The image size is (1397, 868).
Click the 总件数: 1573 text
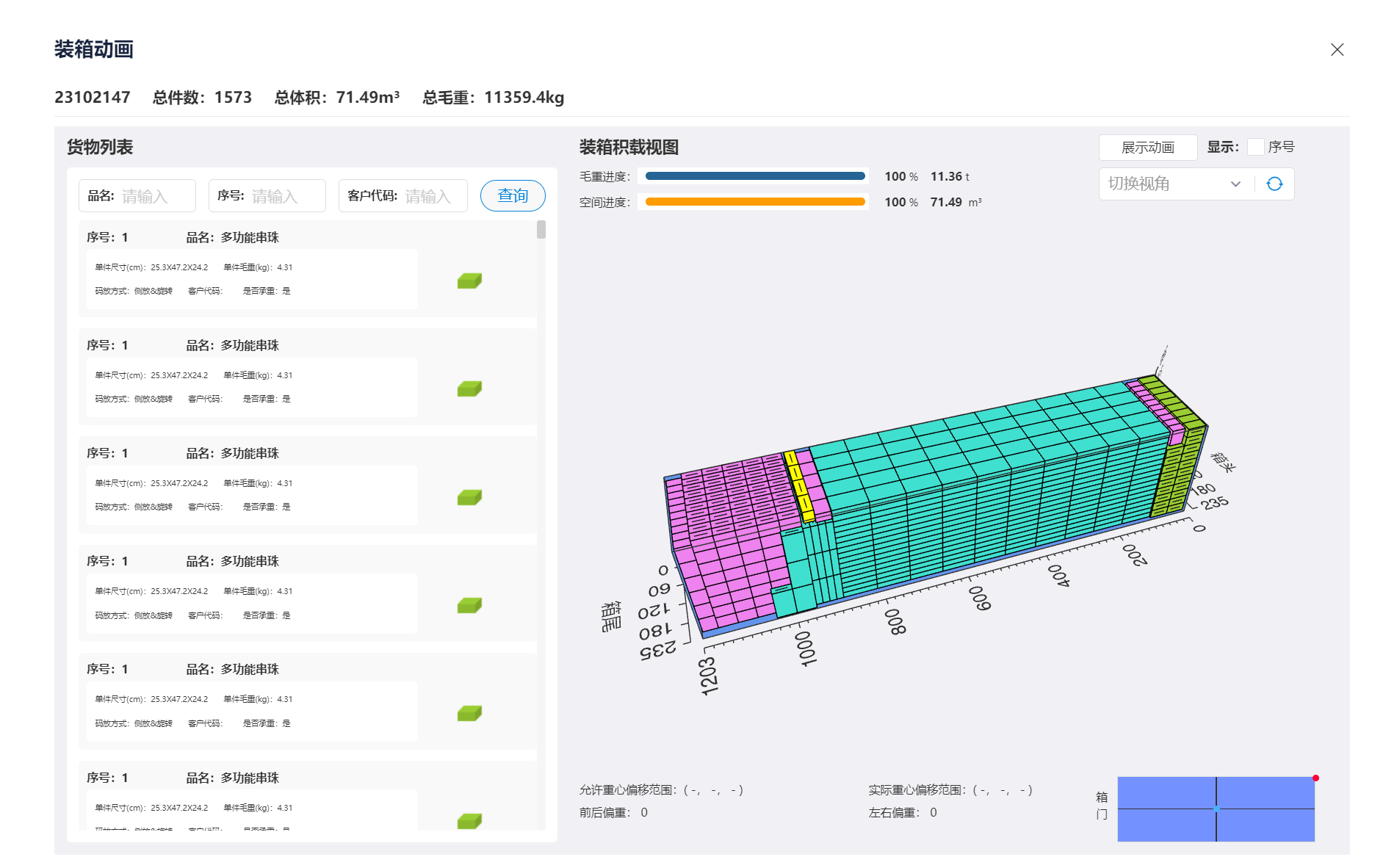tap(202, 97)
